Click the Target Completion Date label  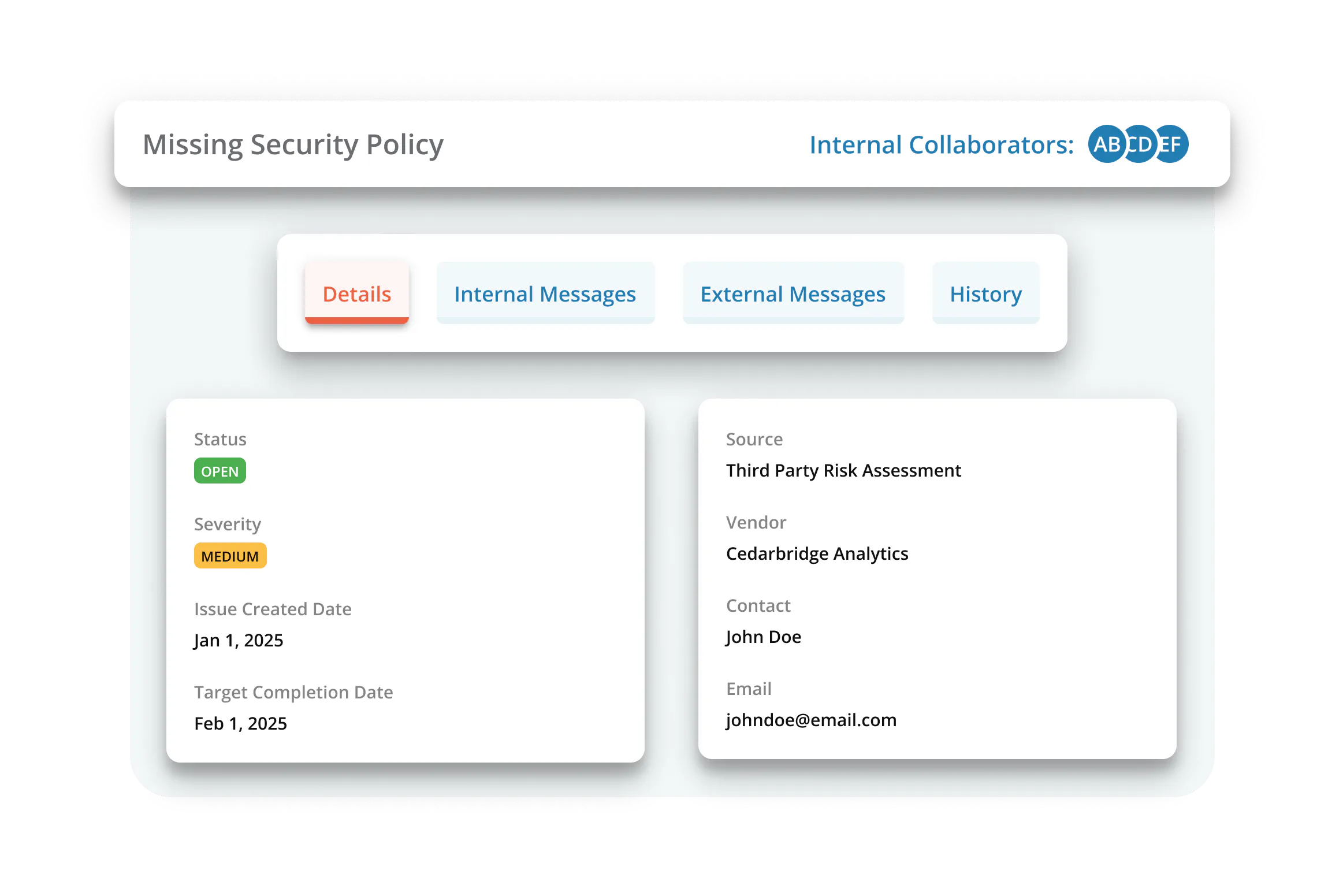point(293,692)
